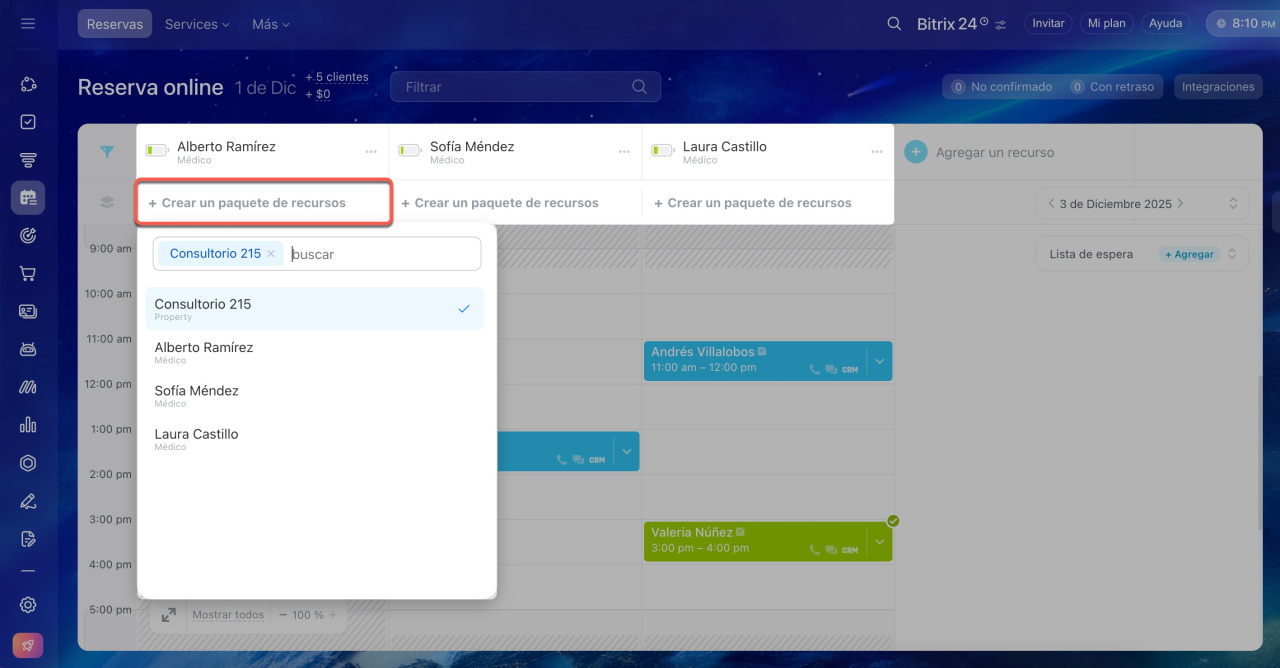Click the Integraciones button

pyautogui.click(x=1217, y=87)
